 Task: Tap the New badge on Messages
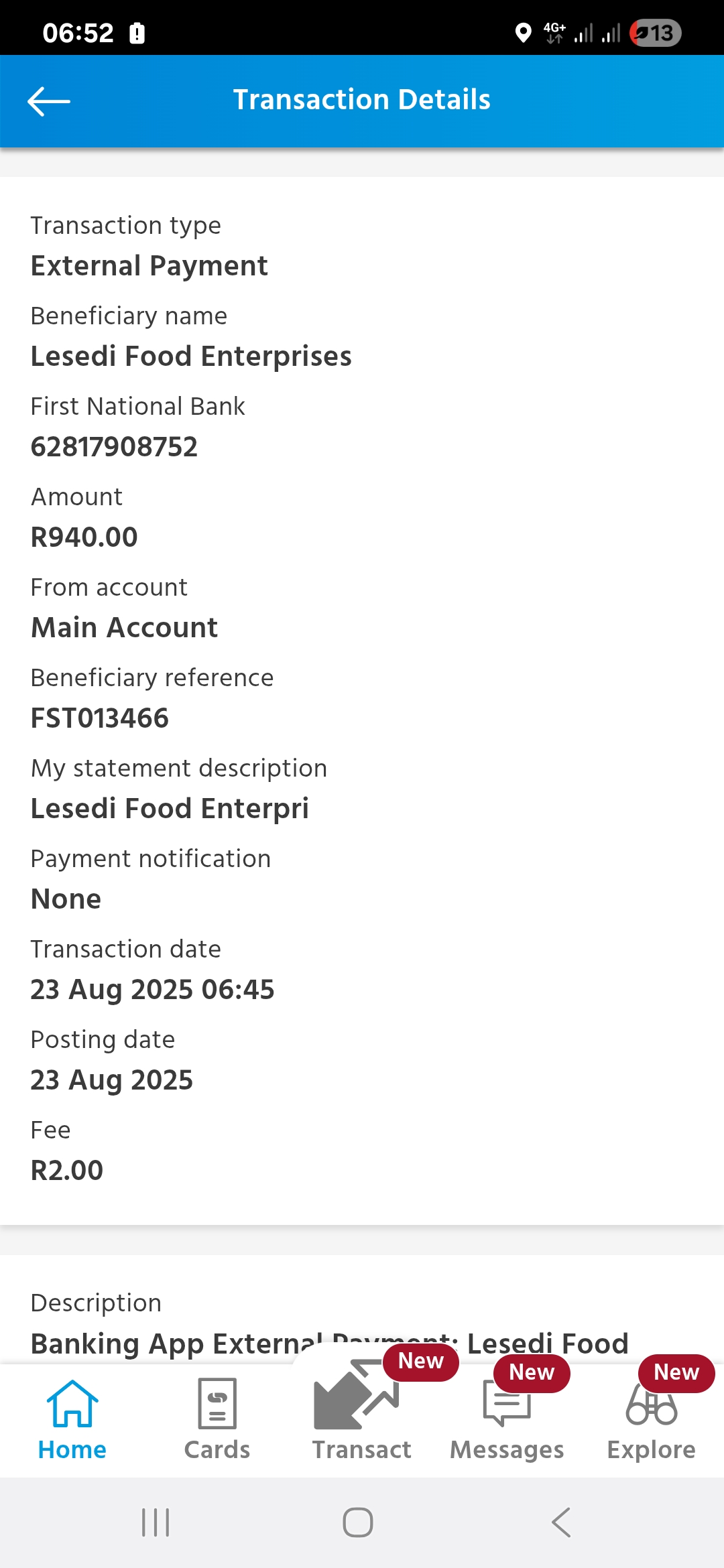pyautogui.click(x=532, y=1372)
